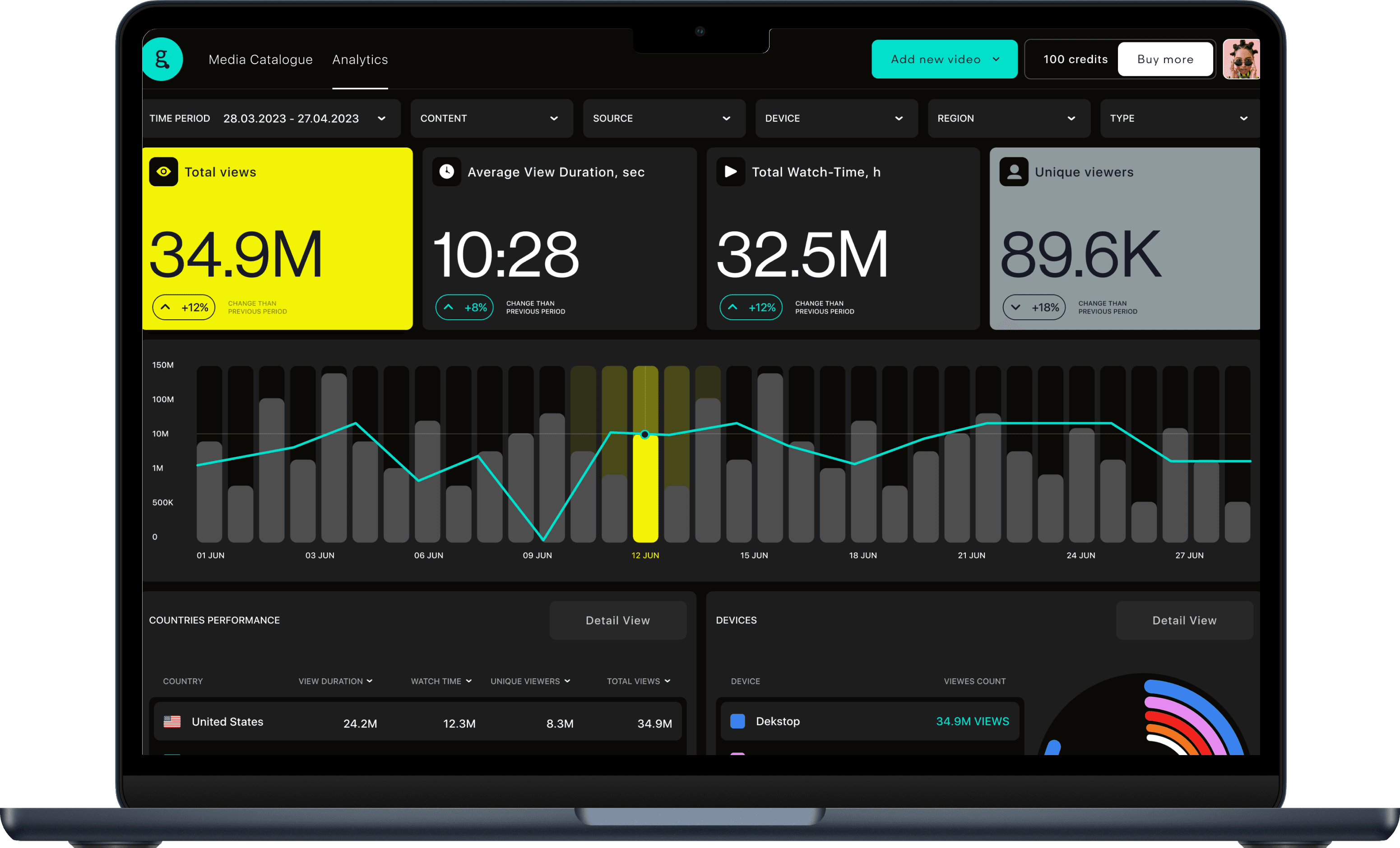Click the 12 JUN axis label
This screenshot has height=848, width=1400.
pos(645,555)
